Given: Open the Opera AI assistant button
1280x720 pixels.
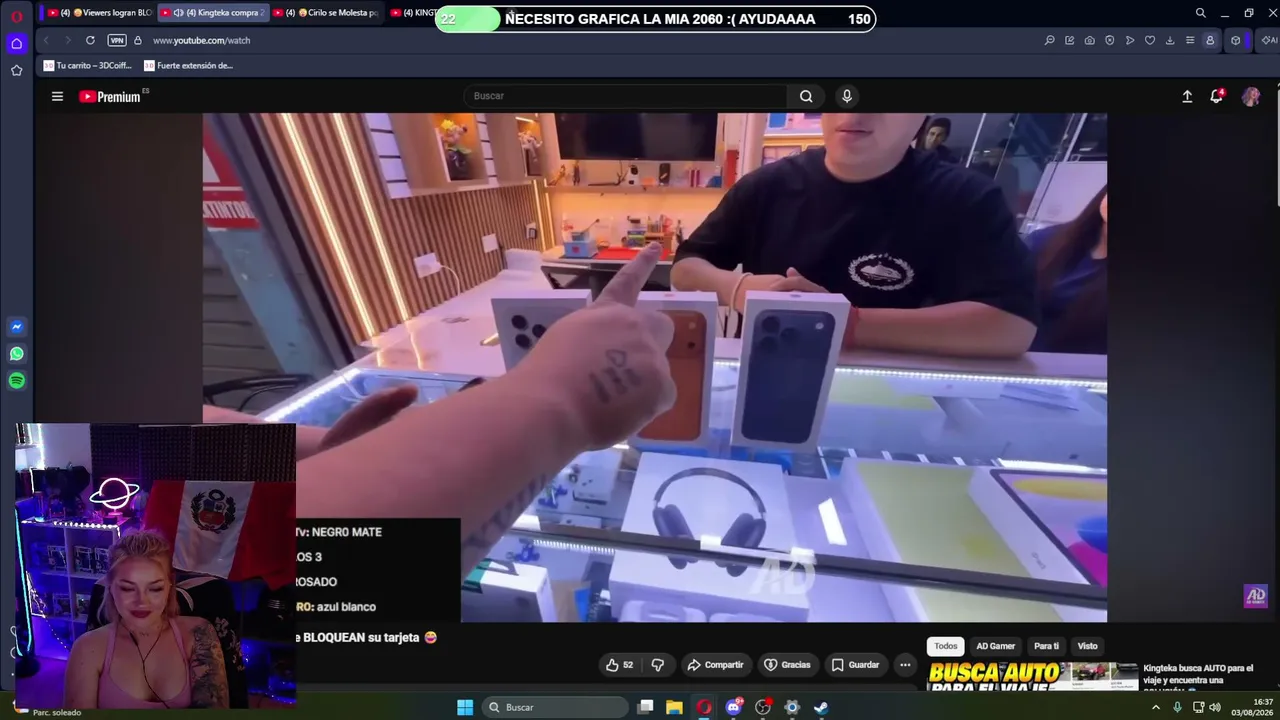Looking at the screenshot, I should click(1268, 40).
